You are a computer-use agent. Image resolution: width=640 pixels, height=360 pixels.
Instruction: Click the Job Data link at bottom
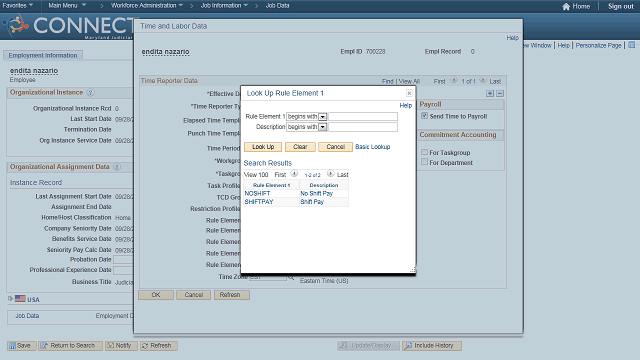(x=27, y=316)
